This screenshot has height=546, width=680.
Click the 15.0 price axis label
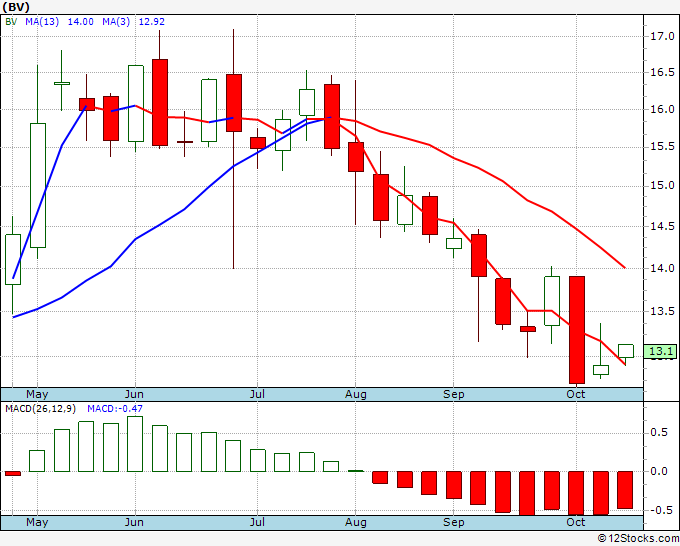[x=662, y=186]
